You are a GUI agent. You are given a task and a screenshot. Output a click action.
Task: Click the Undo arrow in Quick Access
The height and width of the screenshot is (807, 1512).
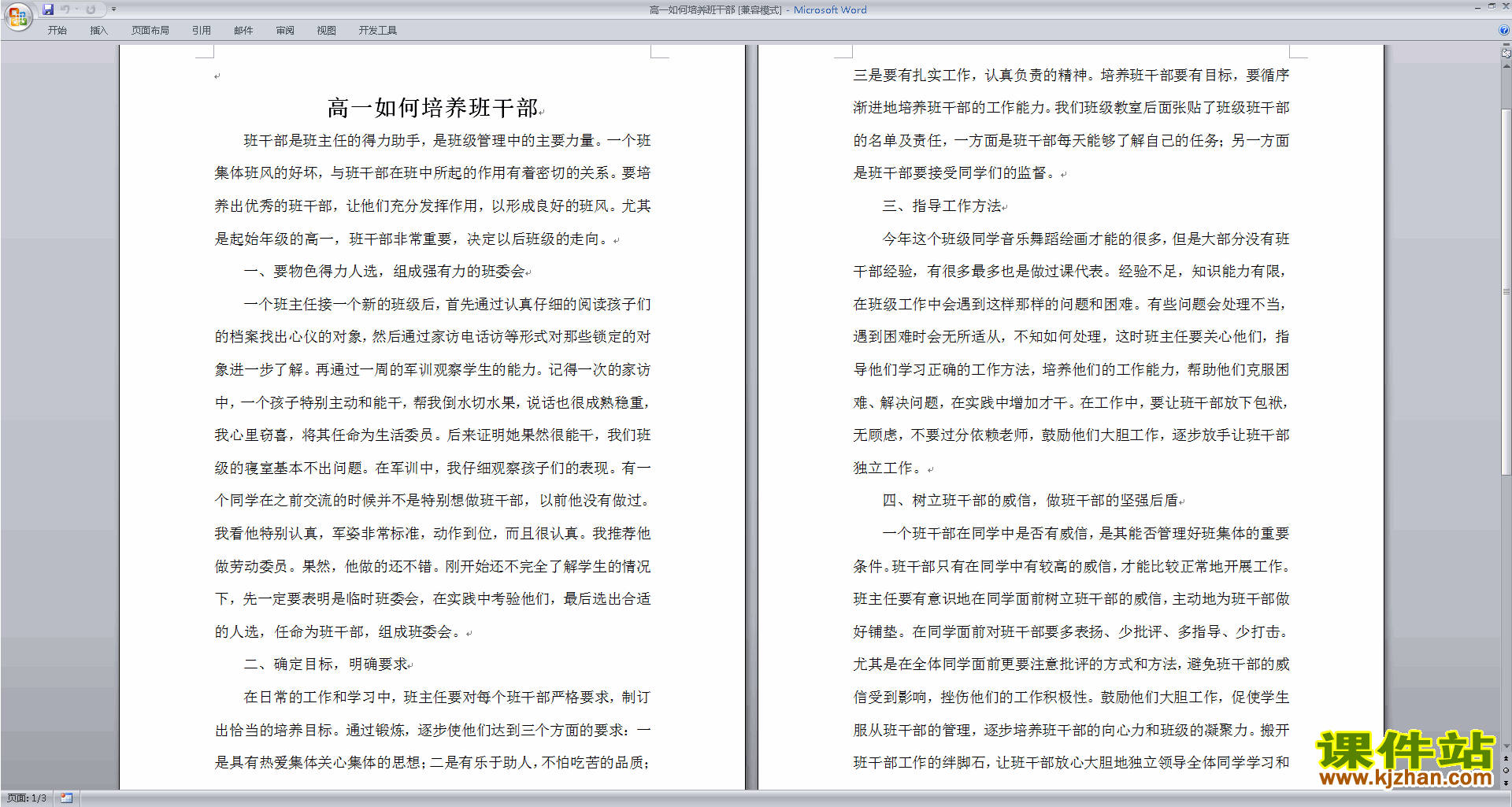65,9
